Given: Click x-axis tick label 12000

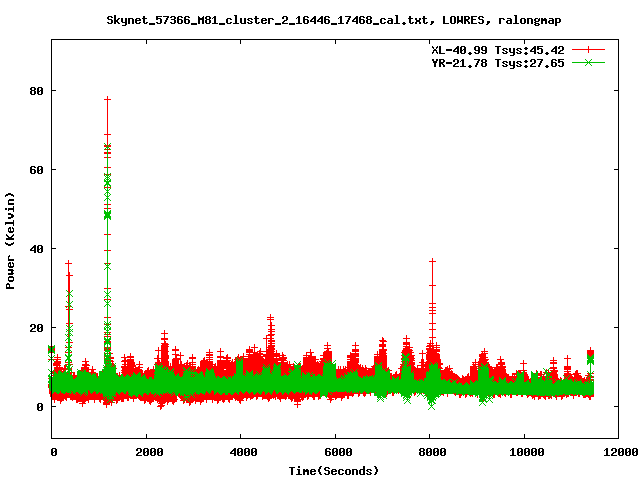Looking at the screenshot, I should point(621,452).
